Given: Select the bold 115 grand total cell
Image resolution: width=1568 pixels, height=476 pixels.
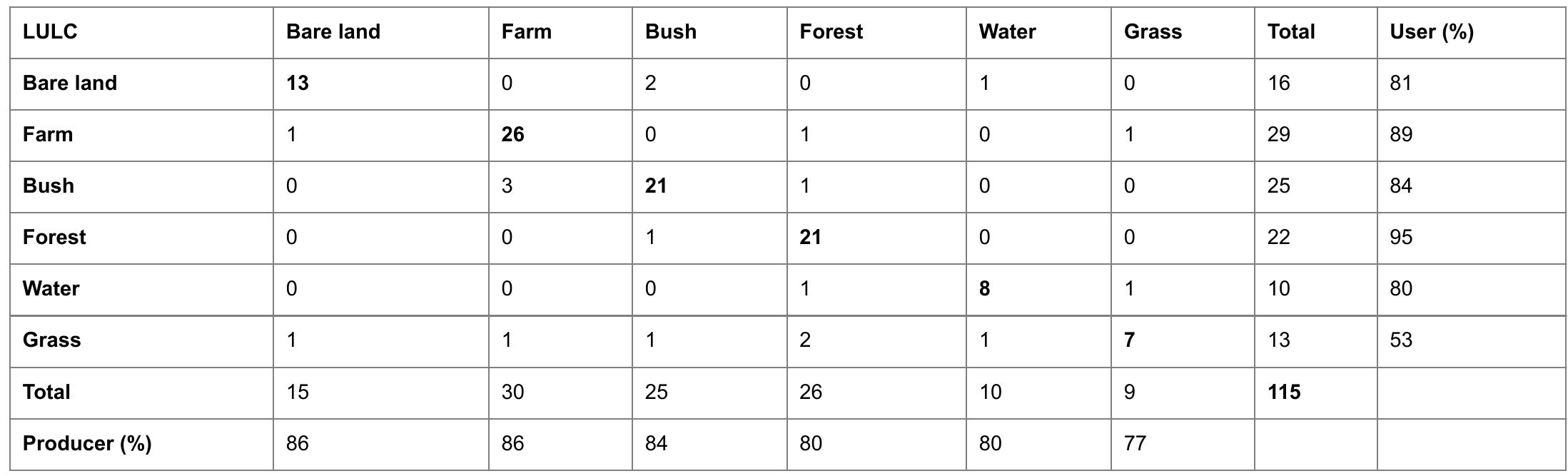Looking at the screenshot, I should [1284, 392].
